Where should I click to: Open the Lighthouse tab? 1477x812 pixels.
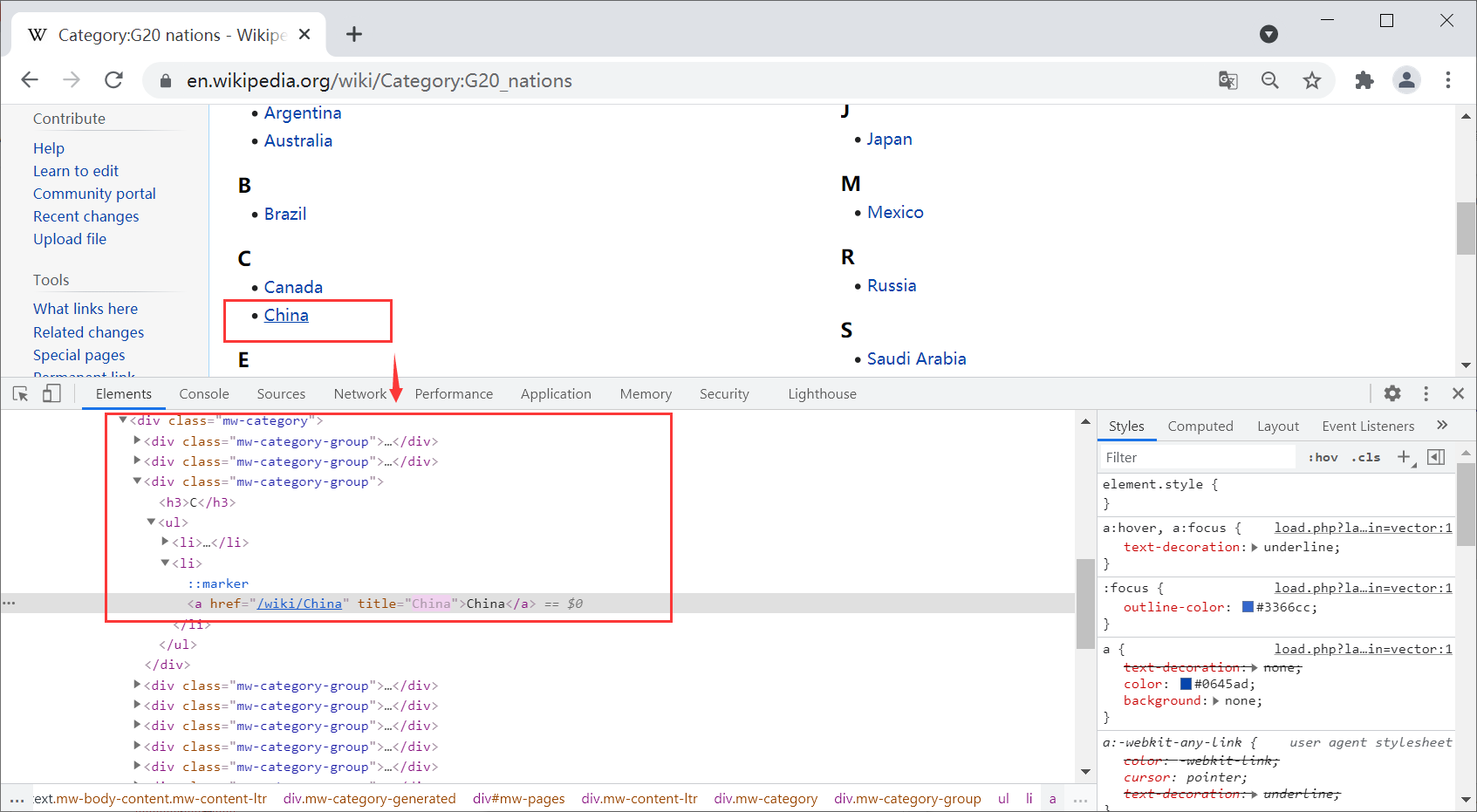(x=822, y=394)
